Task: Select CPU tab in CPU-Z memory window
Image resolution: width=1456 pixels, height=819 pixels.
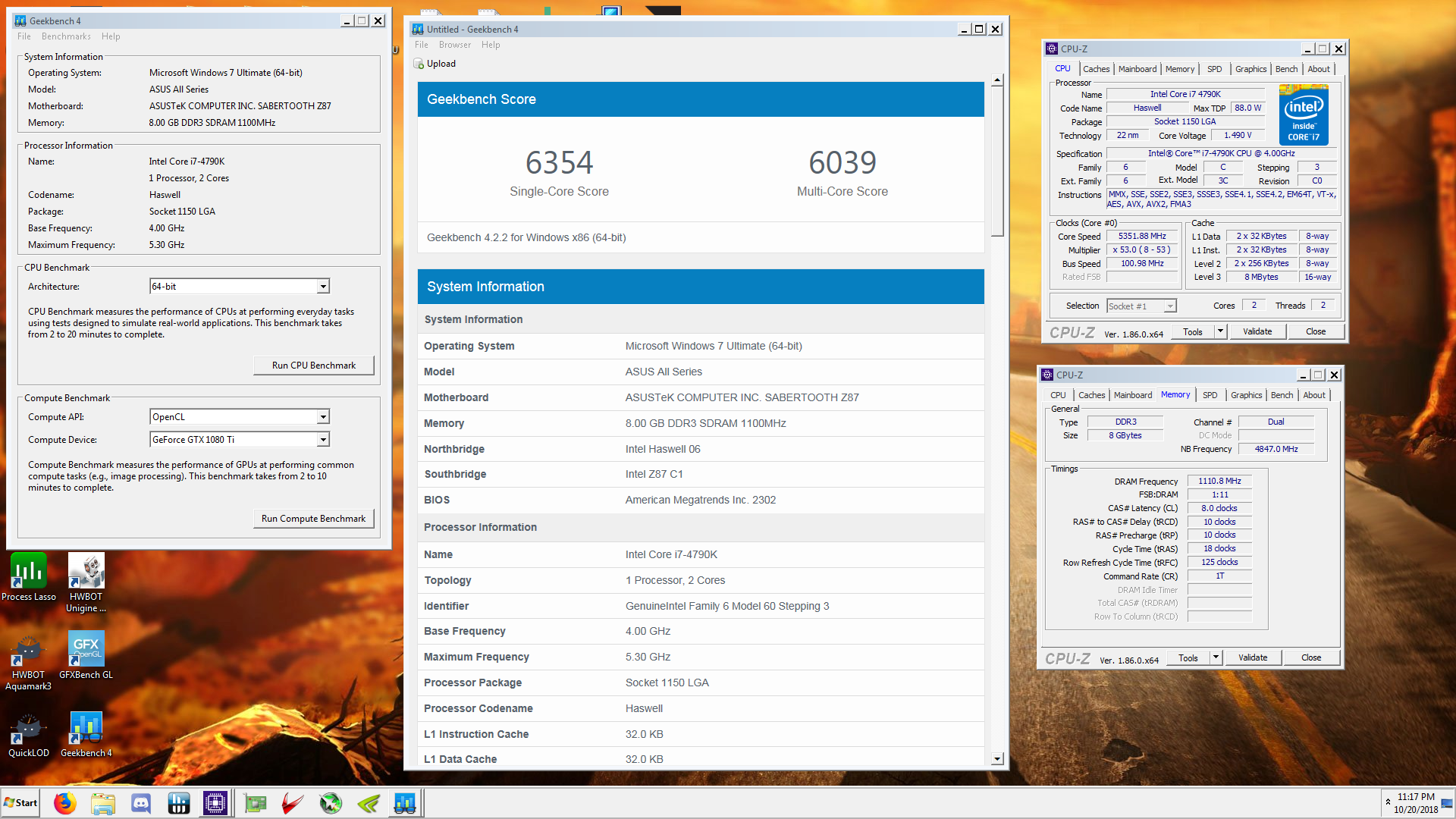Action: pos(1058,395)
